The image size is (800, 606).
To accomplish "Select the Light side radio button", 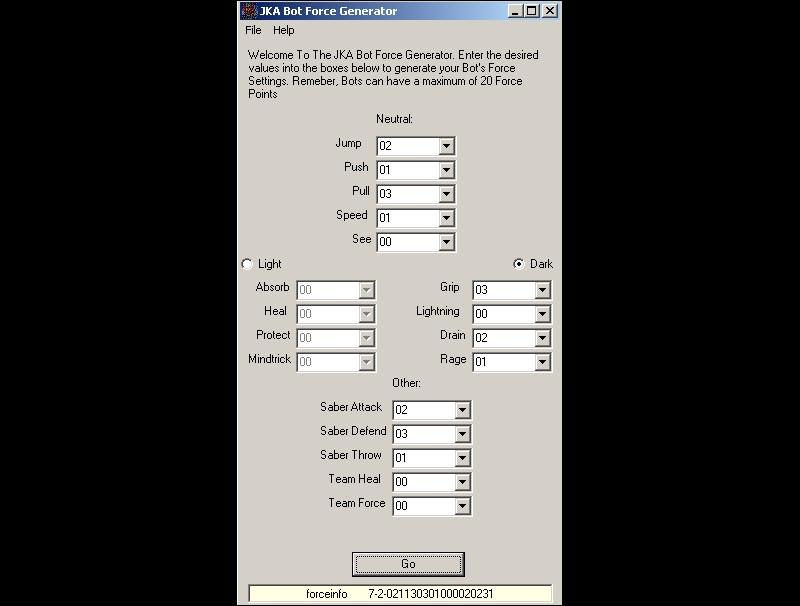I will (x=247, y=264).
